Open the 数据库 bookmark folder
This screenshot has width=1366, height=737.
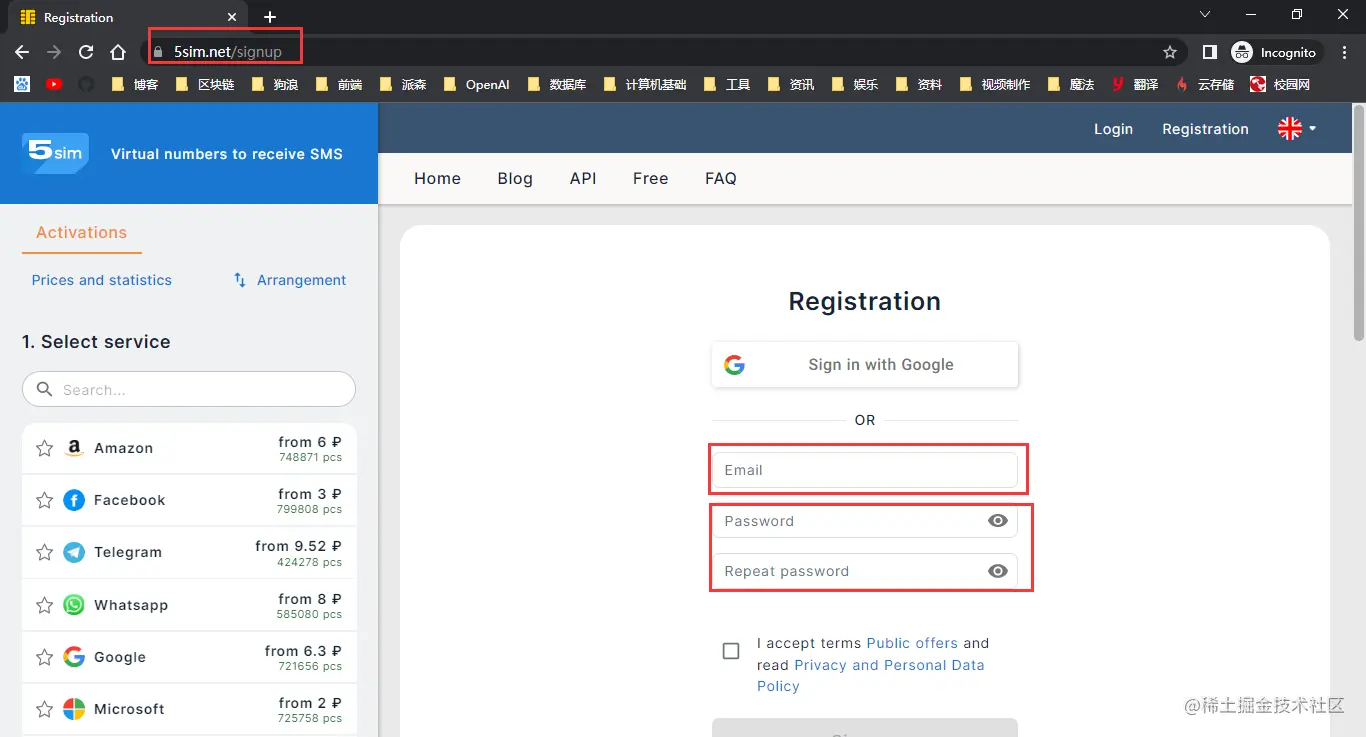click(x=557, y=84)
